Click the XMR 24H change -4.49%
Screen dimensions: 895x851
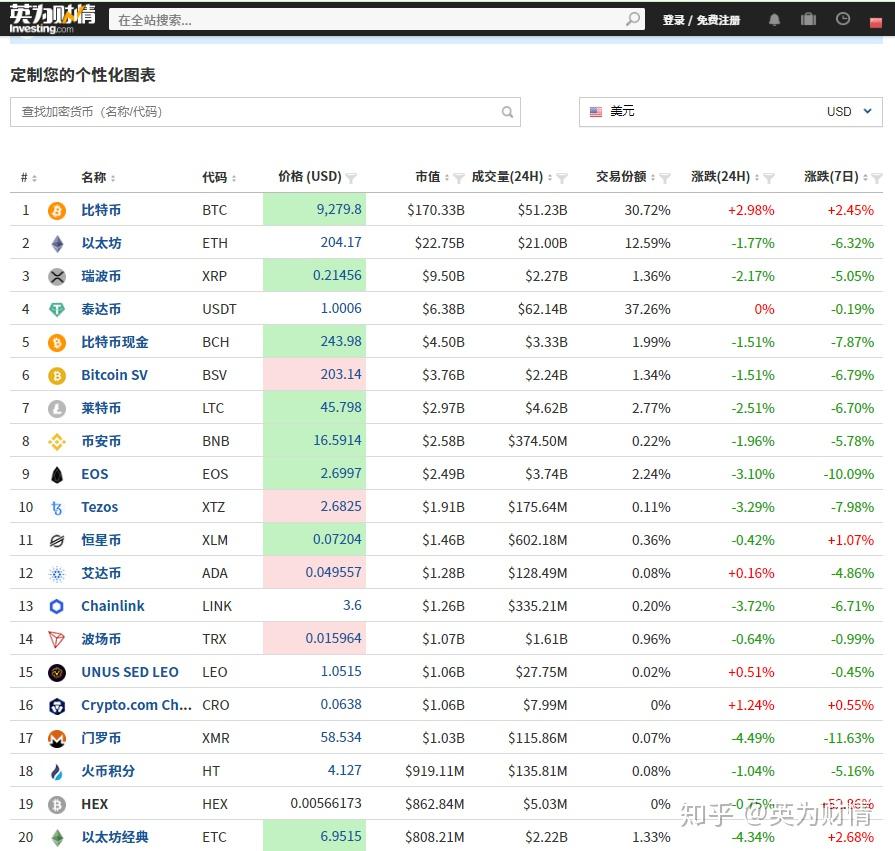click(x=753, y=738)
